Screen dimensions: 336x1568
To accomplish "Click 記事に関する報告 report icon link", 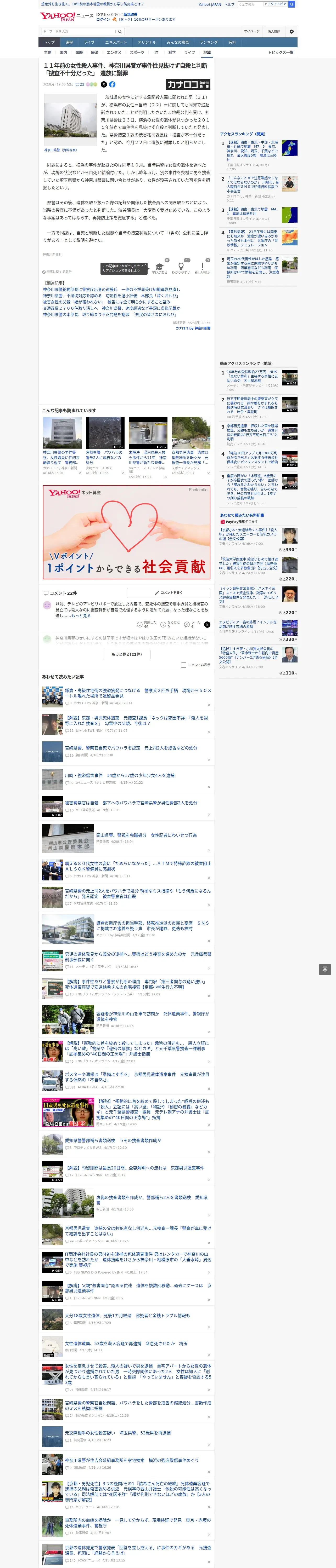I will click(x=57, y=272).
